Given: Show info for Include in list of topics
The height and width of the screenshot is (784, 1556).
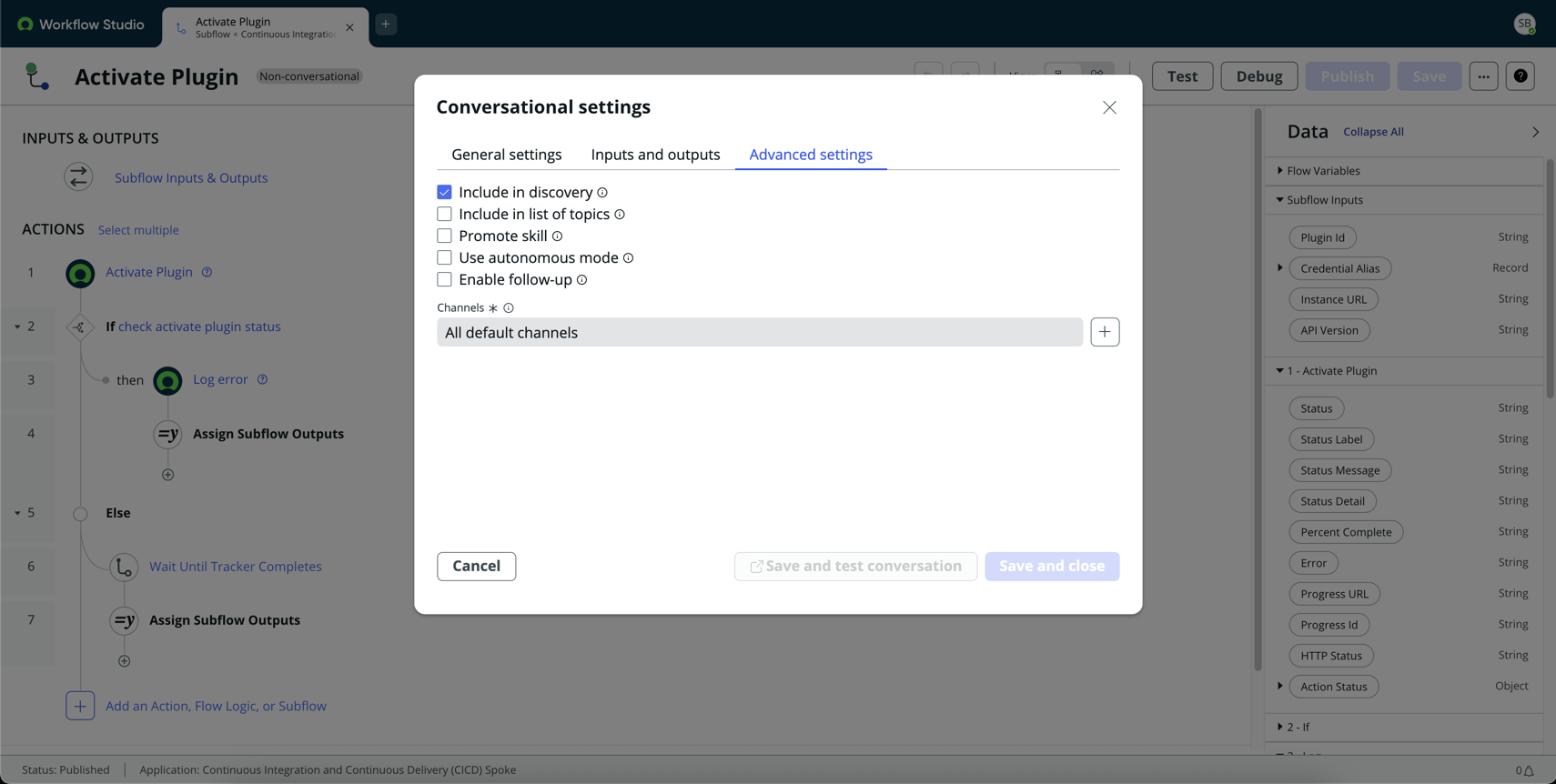Looking at the screenshot, I should click(620, 215).
